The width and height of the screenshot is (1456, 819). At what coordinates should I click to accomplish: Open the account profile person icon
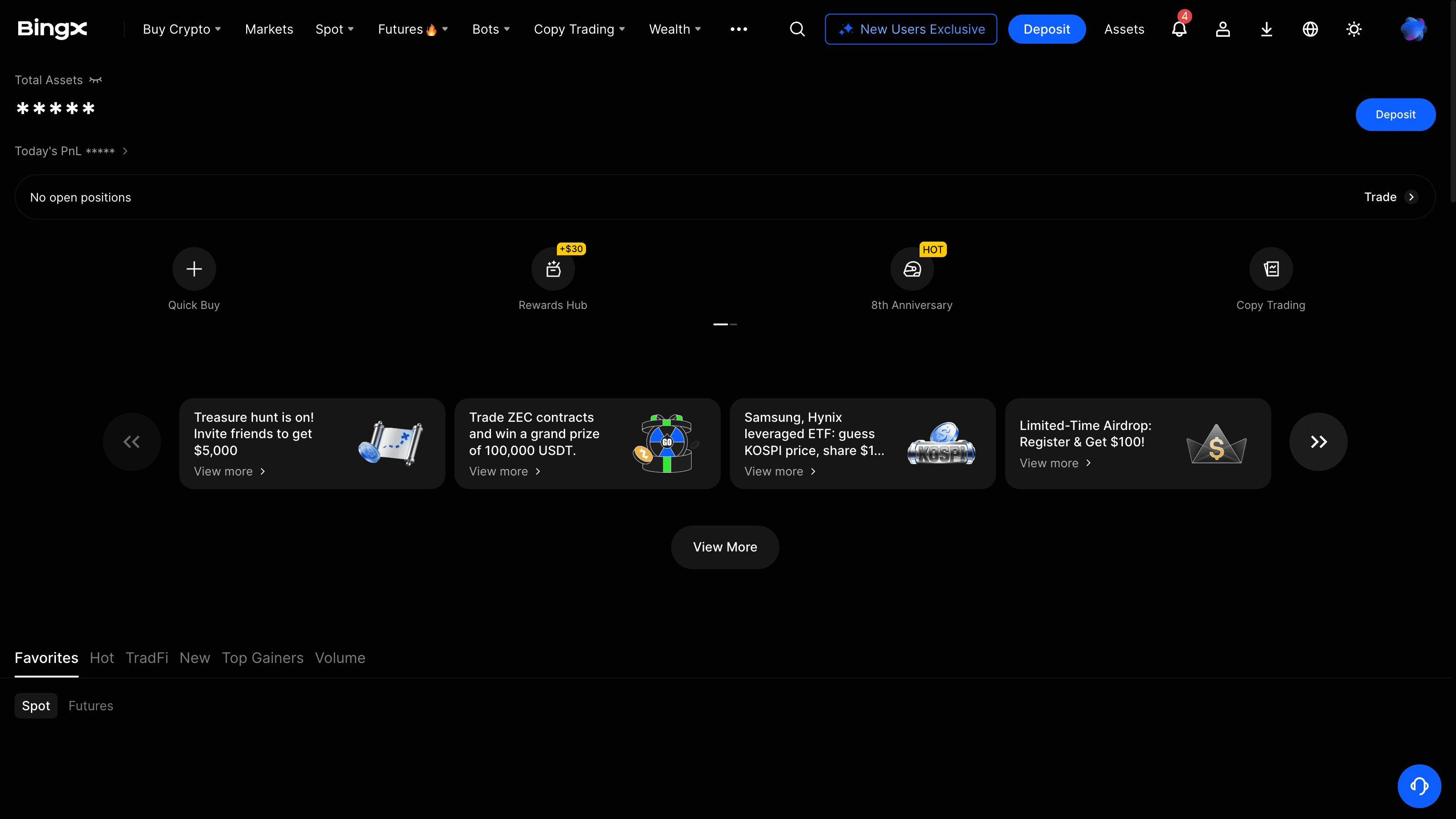tap(1223, 29)
